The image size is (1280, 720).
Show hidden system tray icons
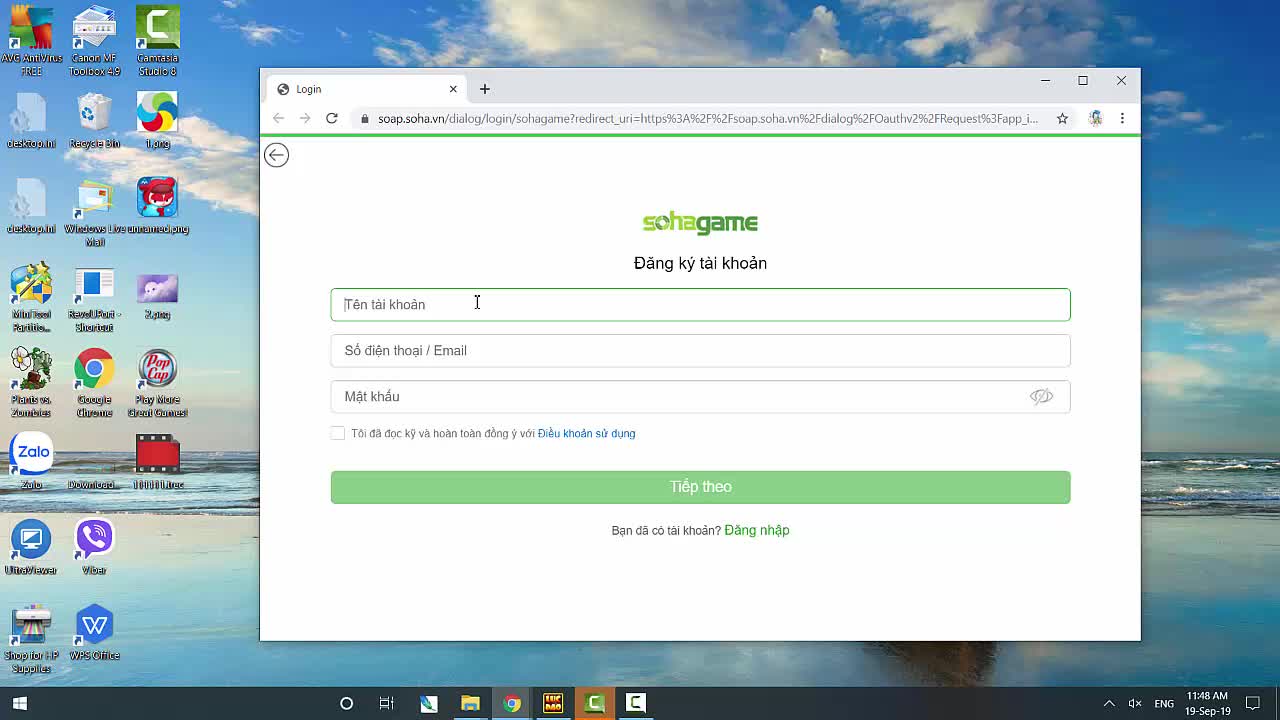tap(1108, 703)
